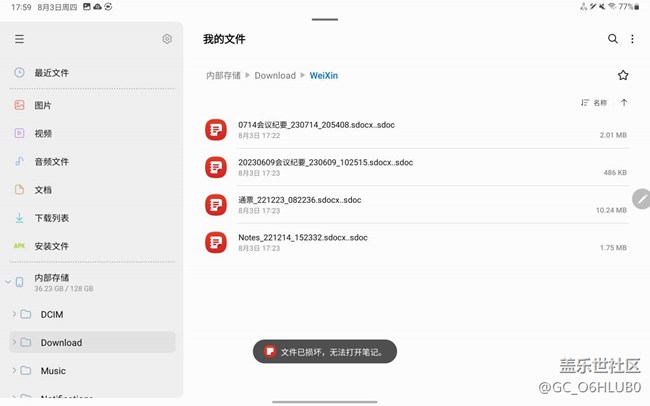
Task: Open 图片 category in sidebar
Action: pyautogui.click(x=43, y=105)
